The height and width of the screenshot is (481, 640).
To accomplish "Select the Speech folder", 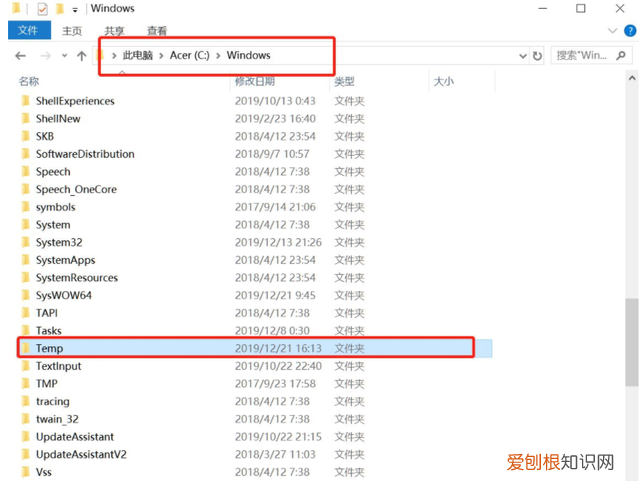I will click(53, 171).
